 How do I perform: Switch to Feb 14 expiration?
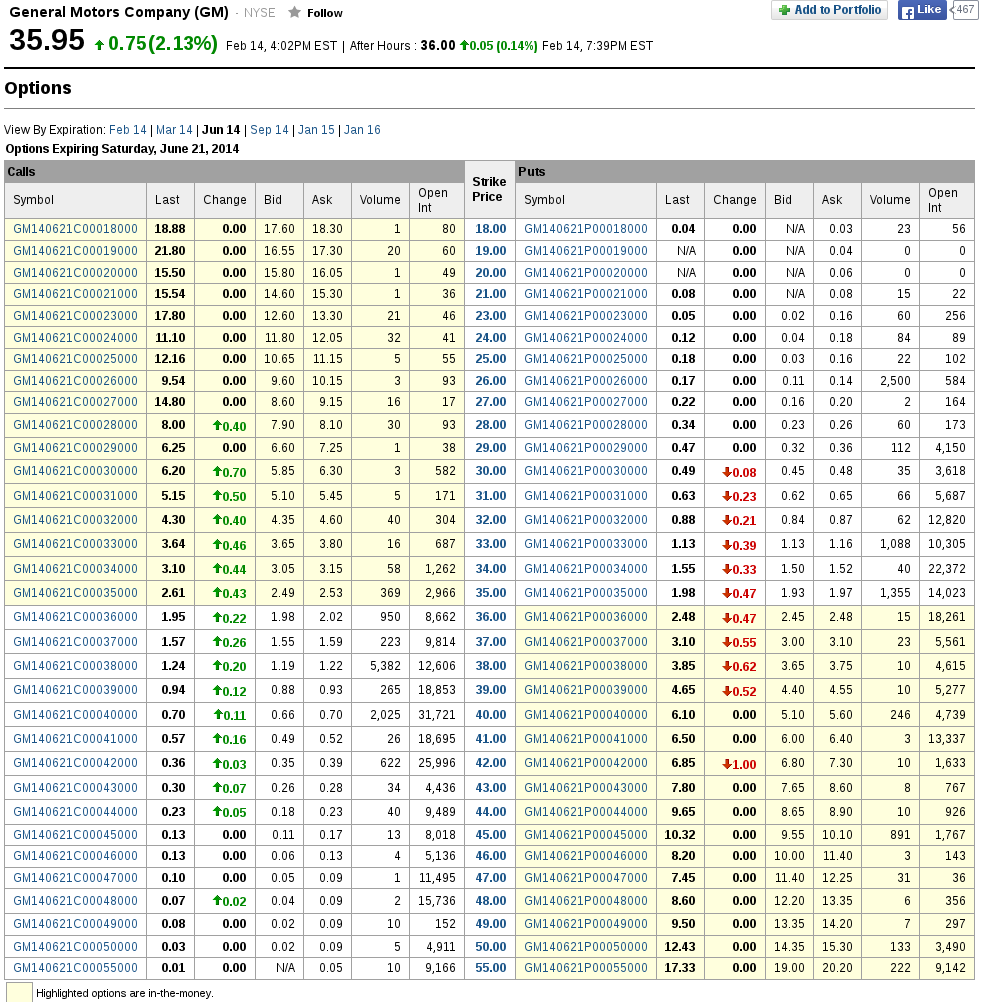128,130
